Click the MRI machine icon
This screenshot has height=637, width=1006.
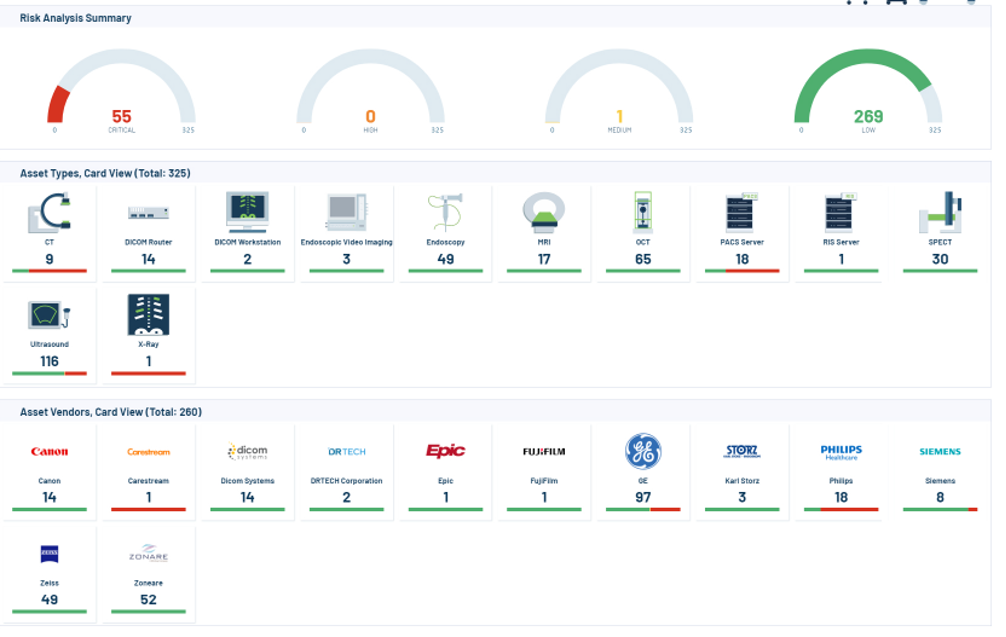[x=544, y=212]
